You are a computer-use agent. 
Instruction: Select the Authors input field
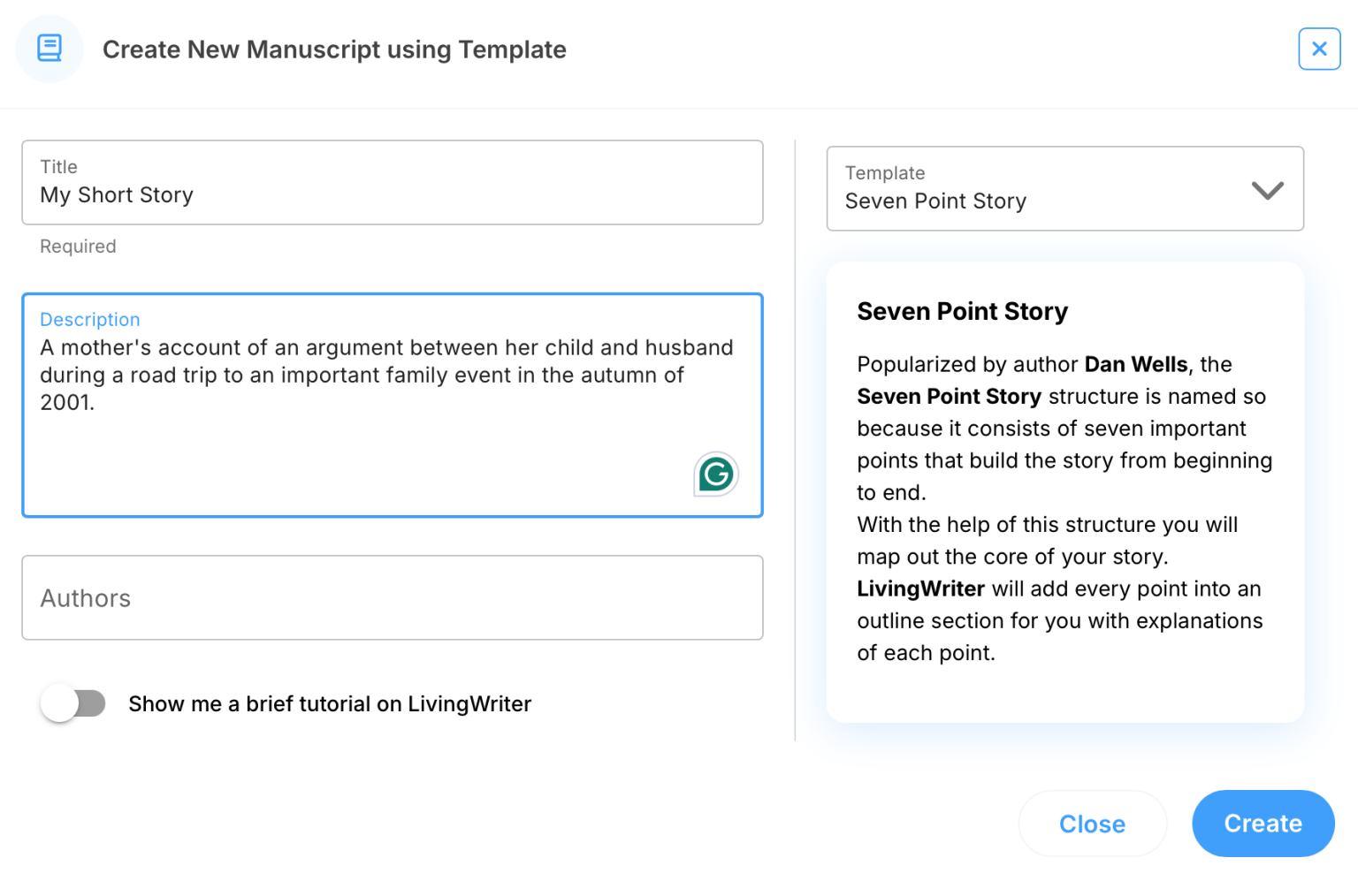click(392, 598)
